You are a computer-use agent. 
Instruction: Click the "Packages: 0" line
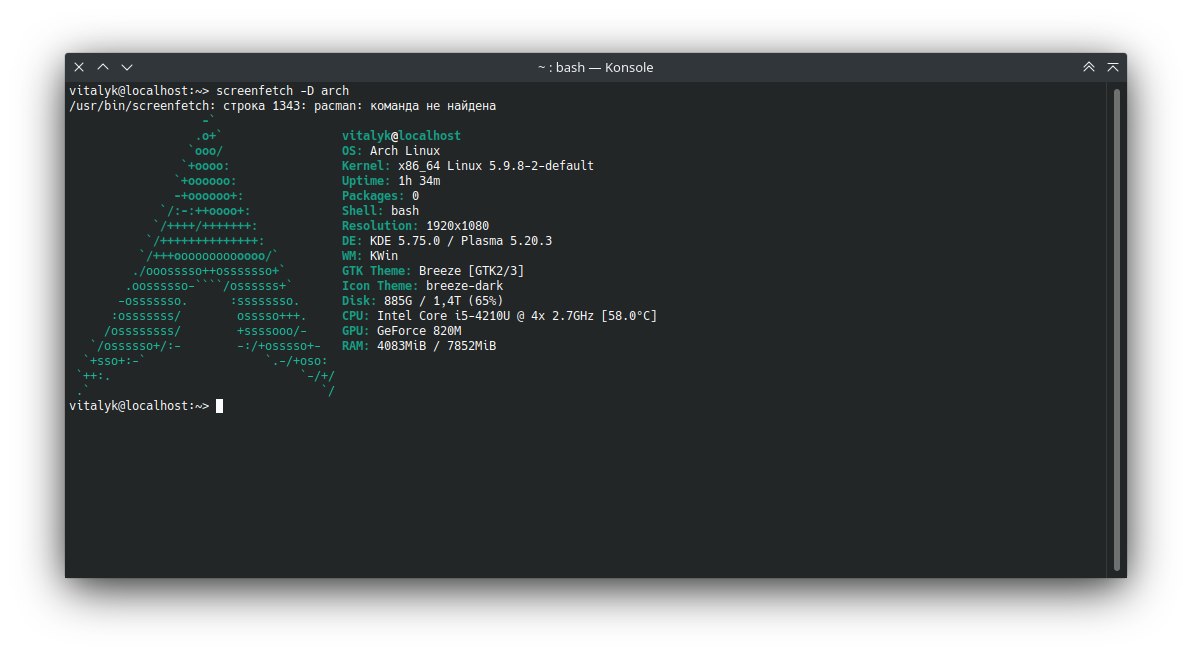click(x=380, y=195)
